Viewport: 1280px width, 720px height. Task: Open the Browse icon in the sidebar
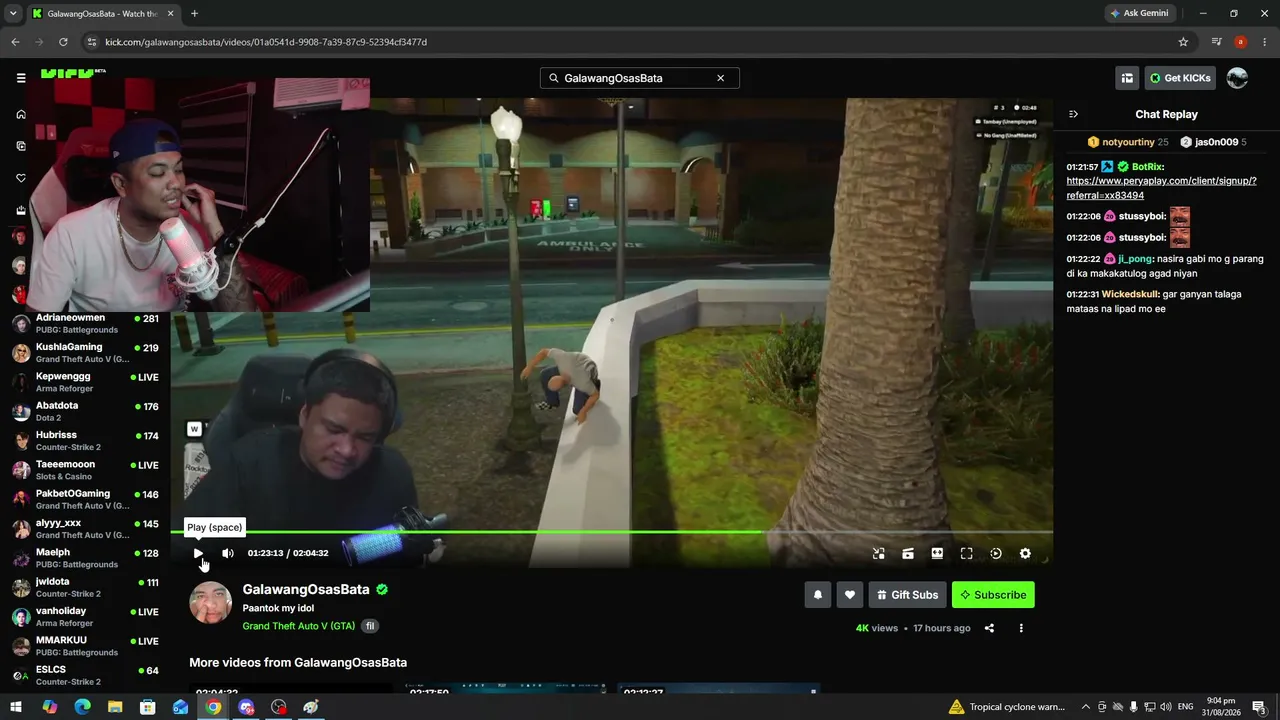20,146
